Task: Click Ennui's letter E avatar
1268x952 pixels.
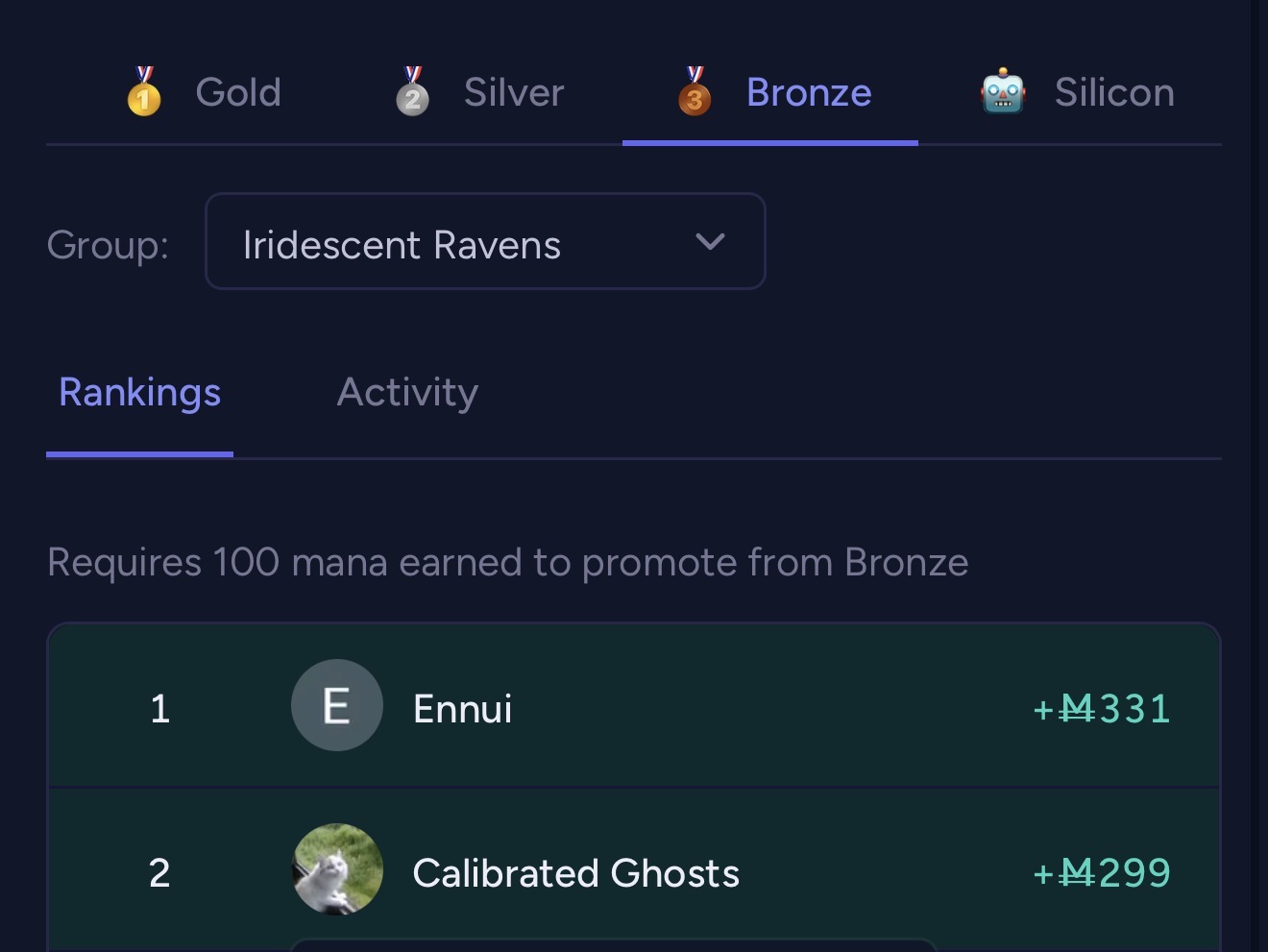Action: [x=336, y=706]
